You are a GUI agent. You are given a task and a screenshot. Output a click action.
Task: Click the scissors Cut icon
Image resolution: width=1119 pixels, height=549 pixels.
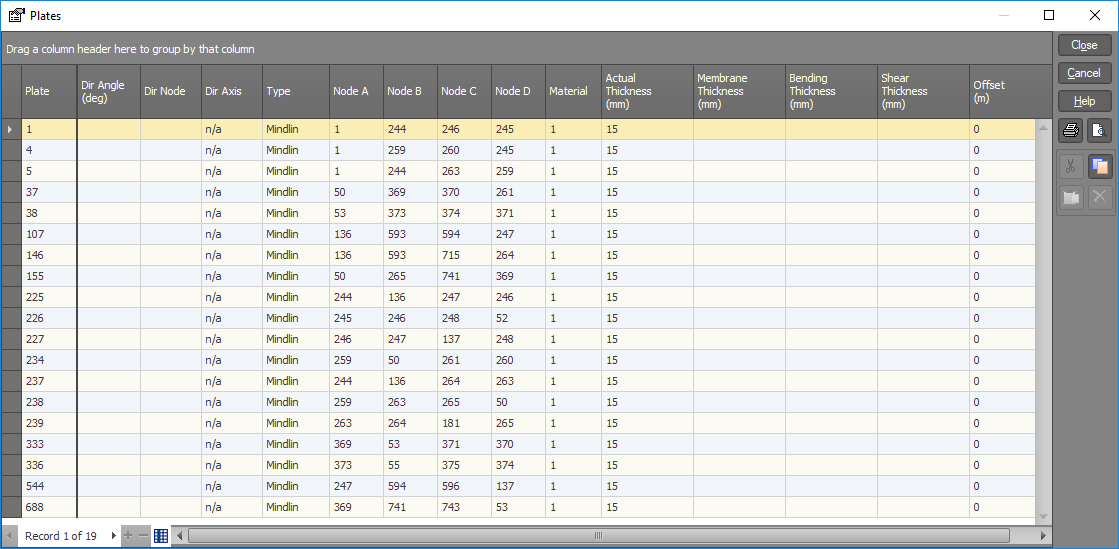[x=1070, y=166]
